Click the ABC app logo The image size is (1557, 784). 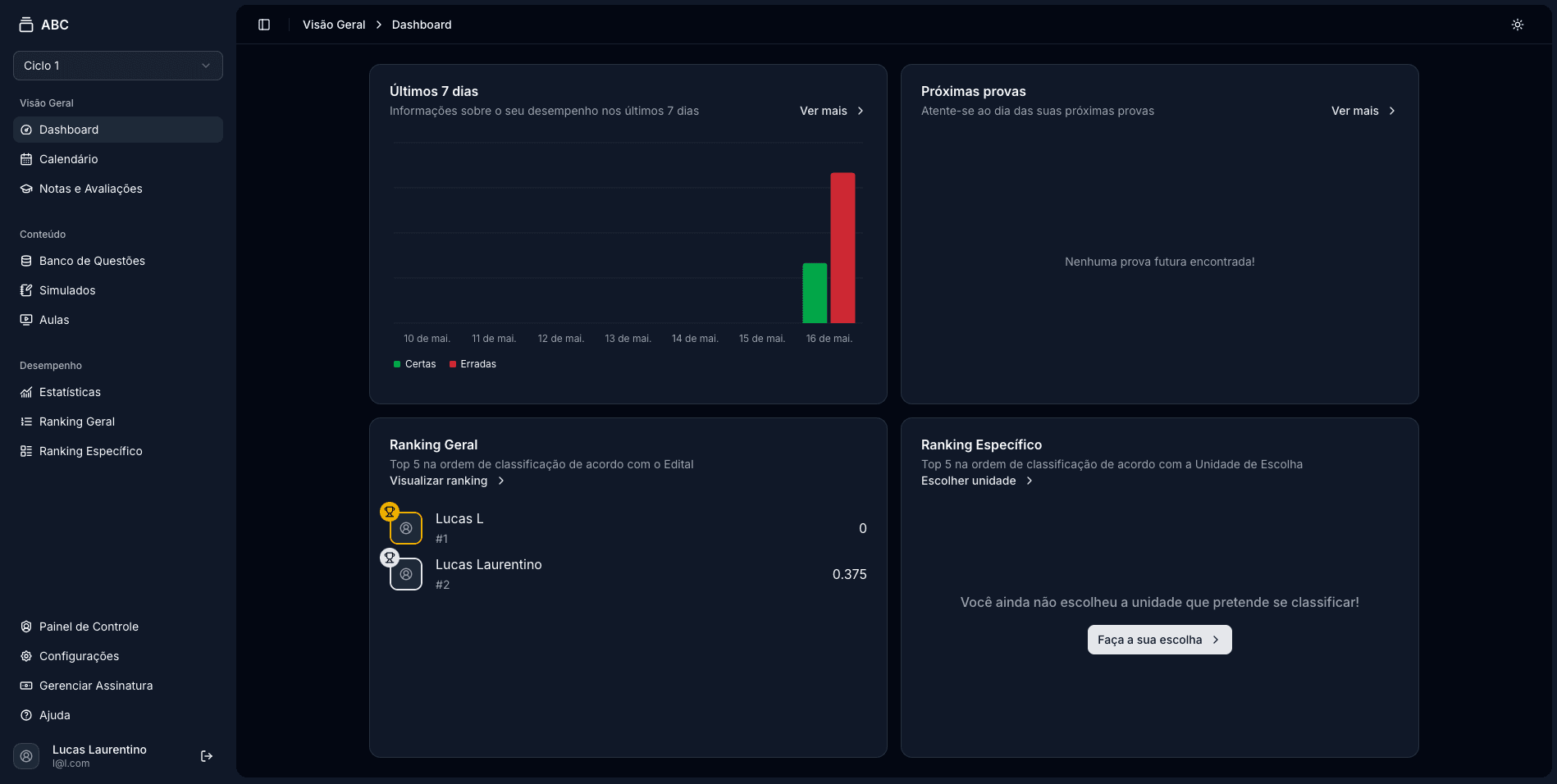click(45, 24)
